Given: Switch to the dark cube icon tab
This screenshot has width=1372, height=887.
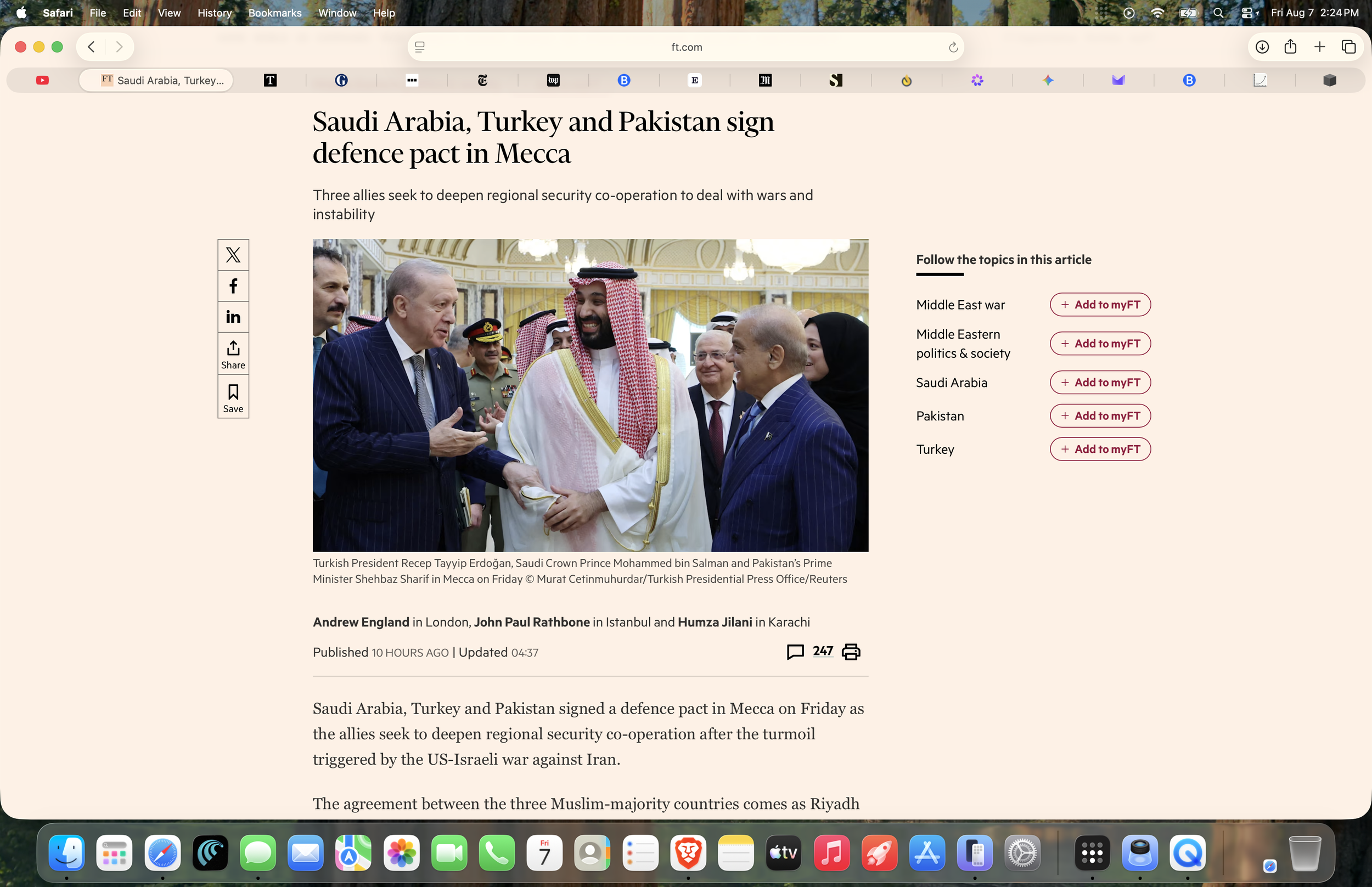Looking at the screenshot, I should (1329, 80).
